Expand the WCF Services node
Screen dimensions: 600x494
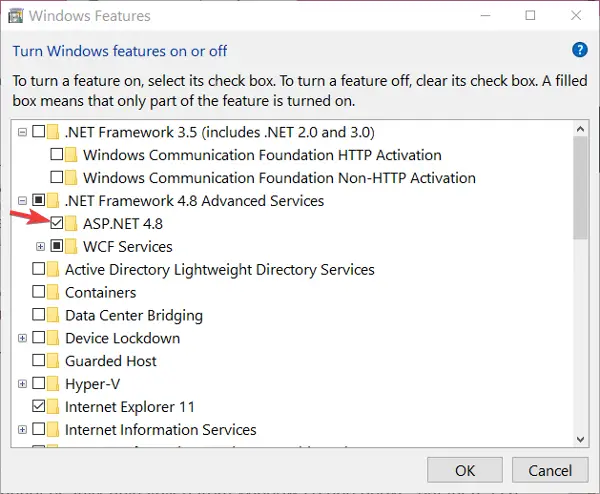tap(41, 247)
